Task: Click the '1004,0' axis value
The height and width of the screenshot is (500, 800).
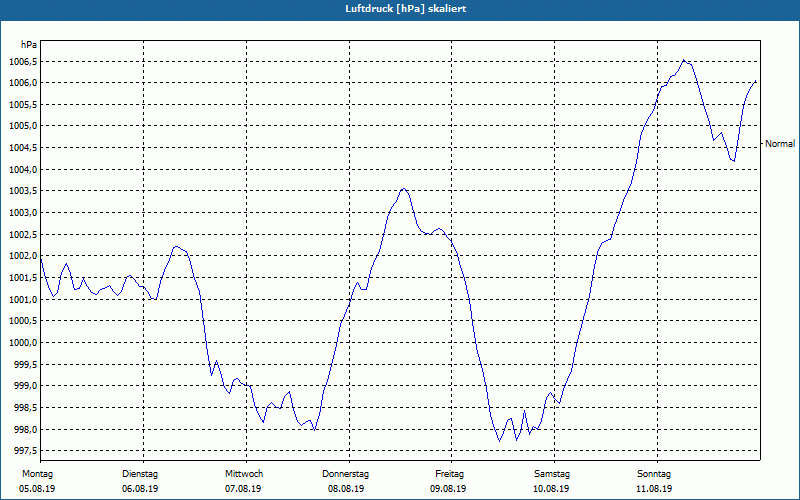Action: click(23, 169)
